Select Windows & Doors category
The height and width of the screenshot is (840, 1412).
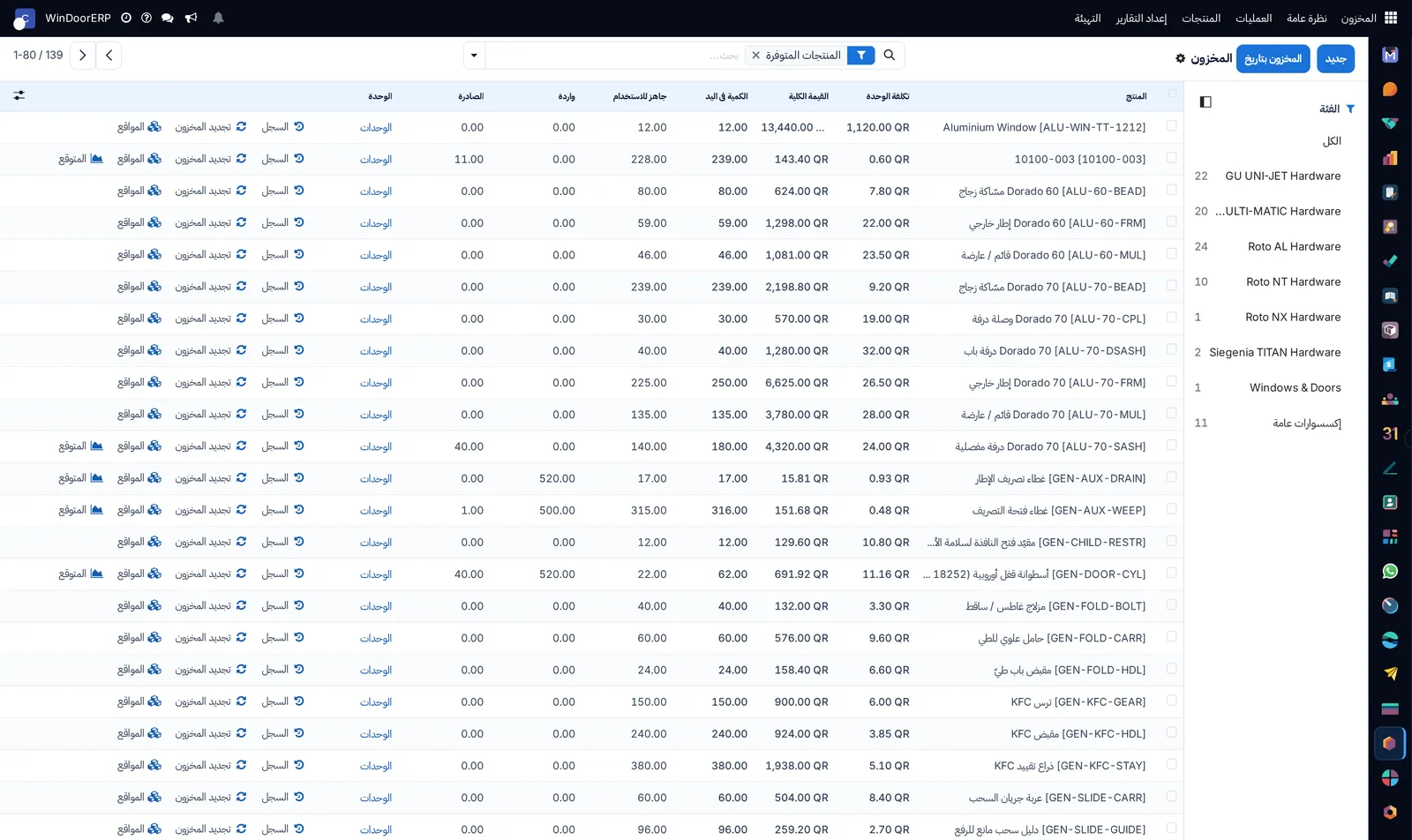tap(1267, 388)
